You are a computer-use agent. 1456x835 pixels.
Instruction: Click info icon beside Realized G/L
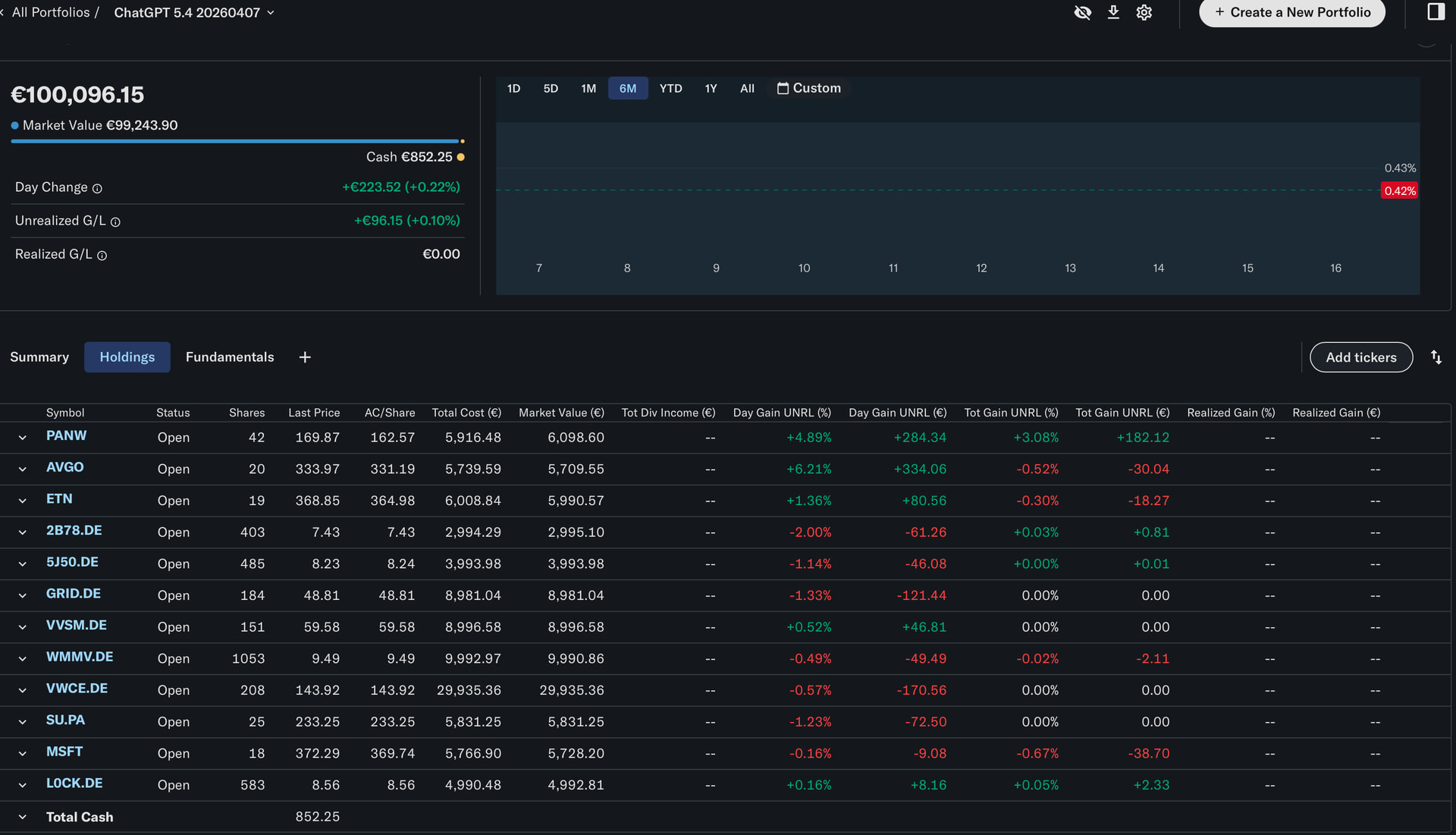pos(102,256)
